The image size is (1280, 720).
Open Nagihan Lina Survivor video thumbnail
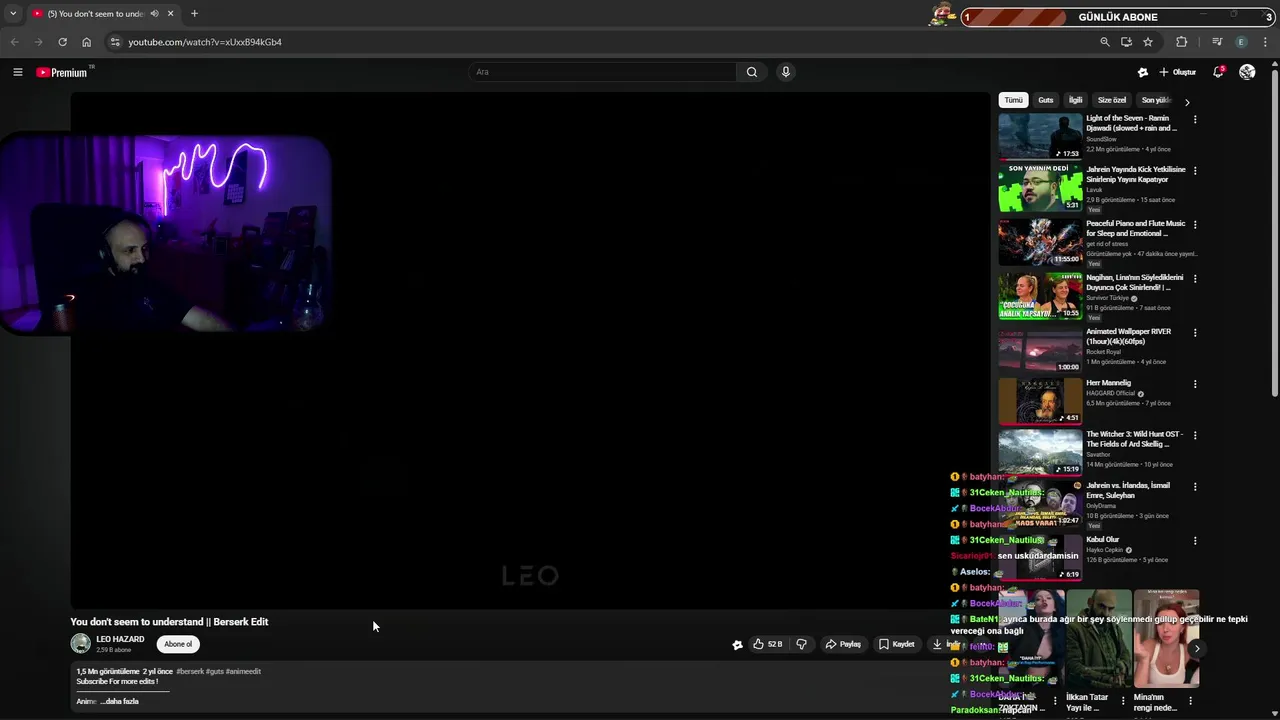coord(1040,296)
